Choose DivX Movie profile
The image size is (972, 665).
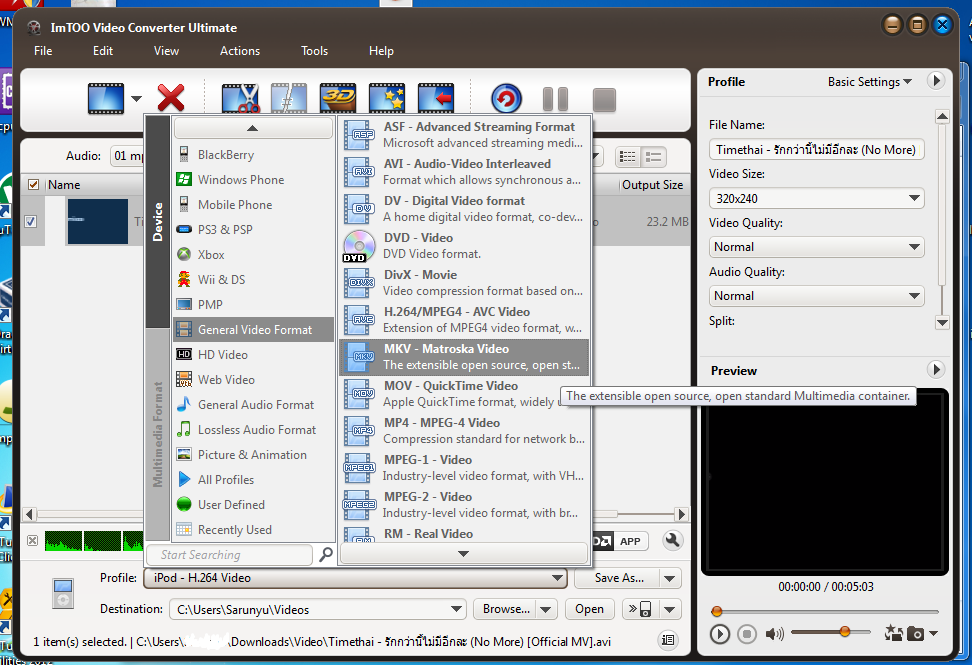[464, 283]
